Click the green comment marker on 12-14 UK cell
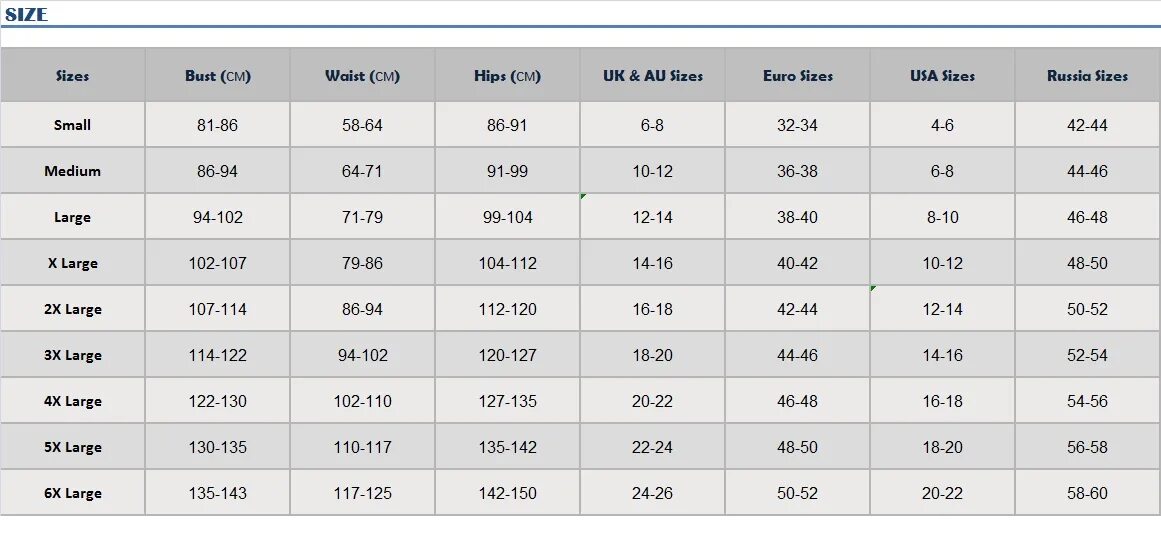Viewport: 1161px width, 540px height. 583,196
